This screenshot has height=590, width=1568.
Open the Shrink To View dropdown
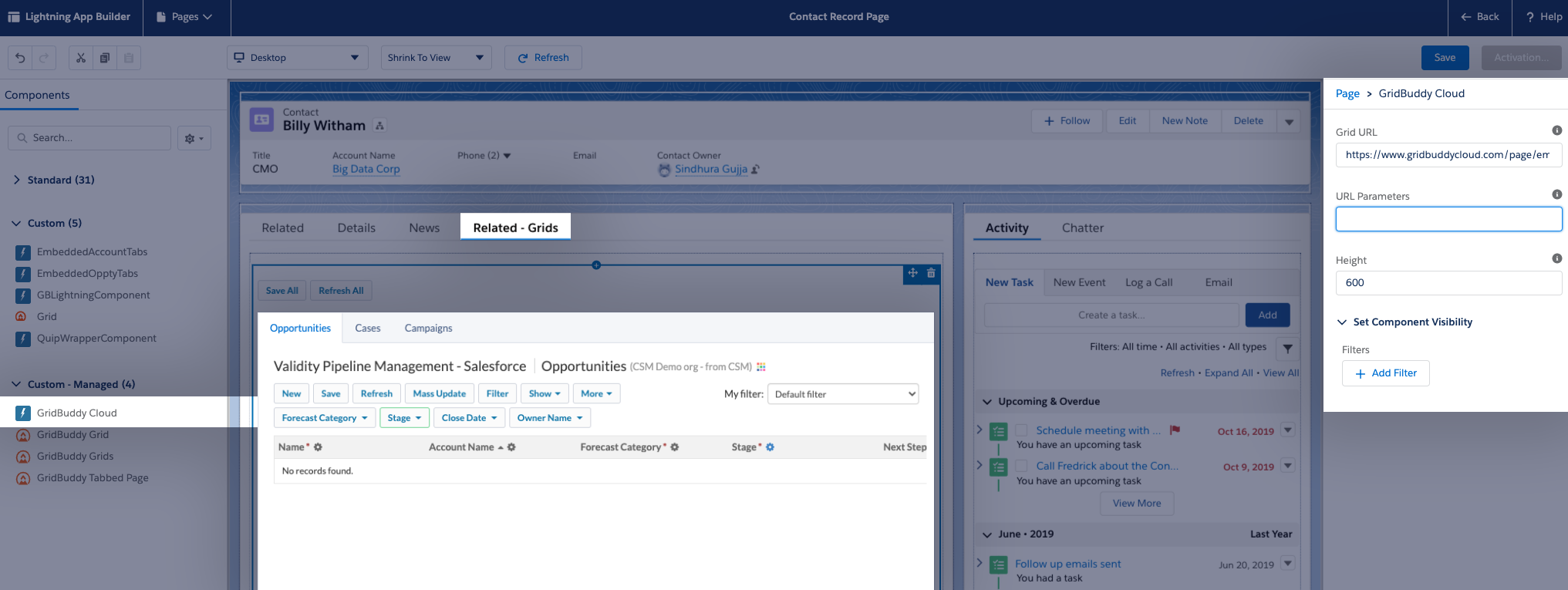click(436, 58)
